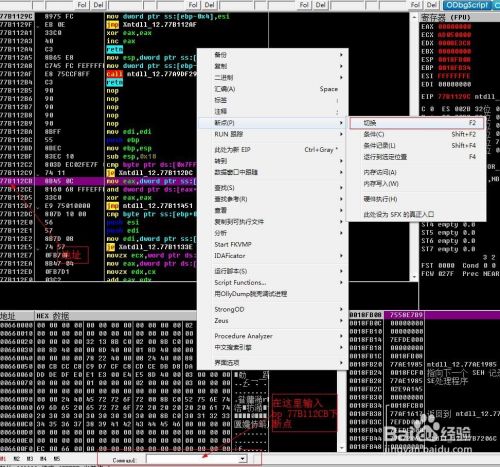The width and height of the screenshot is (500, 467).
Task: Open the 分析 submenu
Action: click(273, 233)
